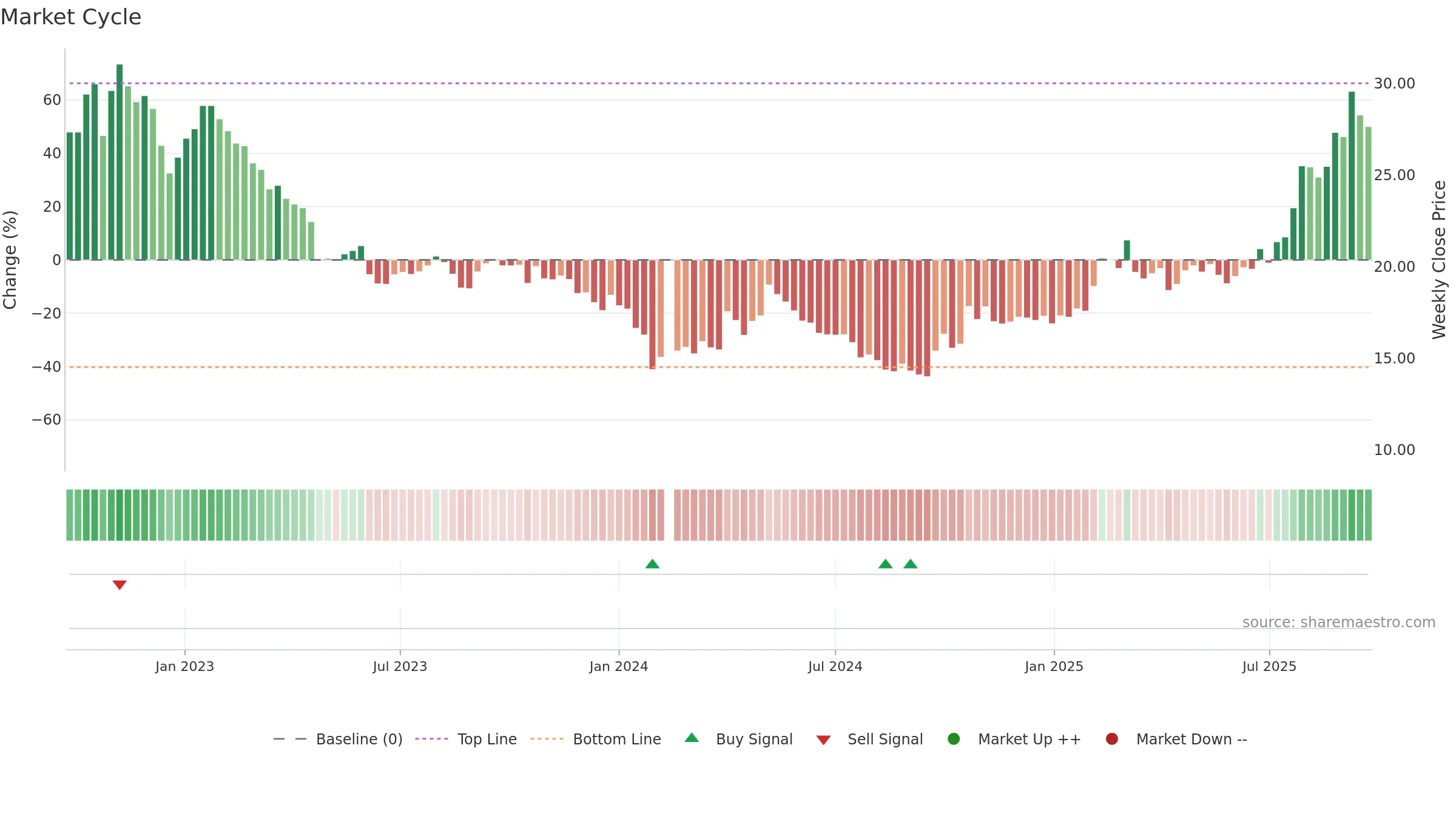Click the source: sharemaestro.com text
Image resolution: width=1456 pixels, height=819 pixels.
coord(1339,622)
